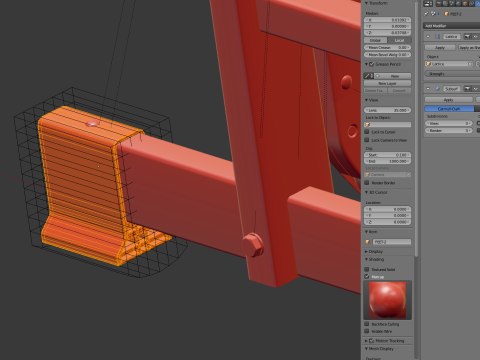Expand the Display panel
480x360 pixels.
click(x=366, y=252)
